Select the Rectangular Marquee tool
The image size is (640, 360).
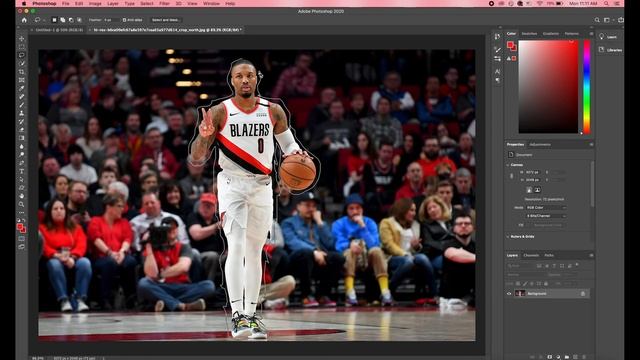[22, 47]
